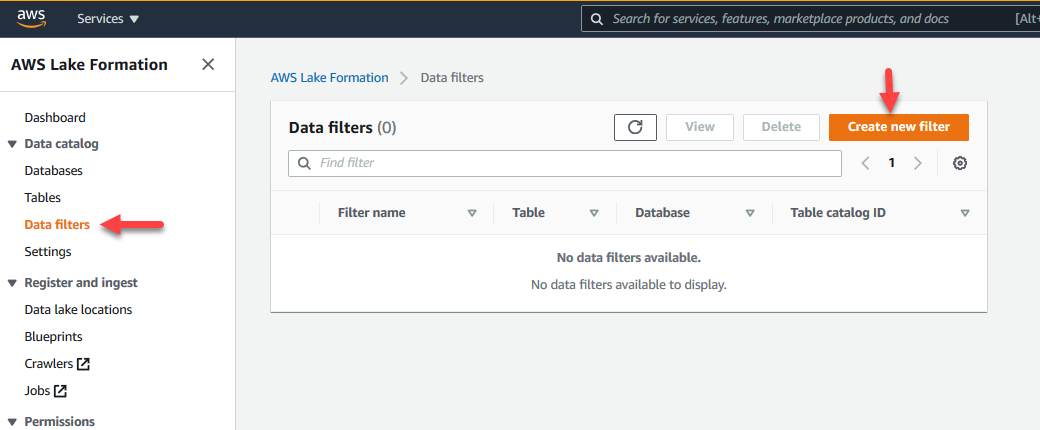Click the Jobs external link icon
The image size is (1040, 430).
[x=61, y=391]
